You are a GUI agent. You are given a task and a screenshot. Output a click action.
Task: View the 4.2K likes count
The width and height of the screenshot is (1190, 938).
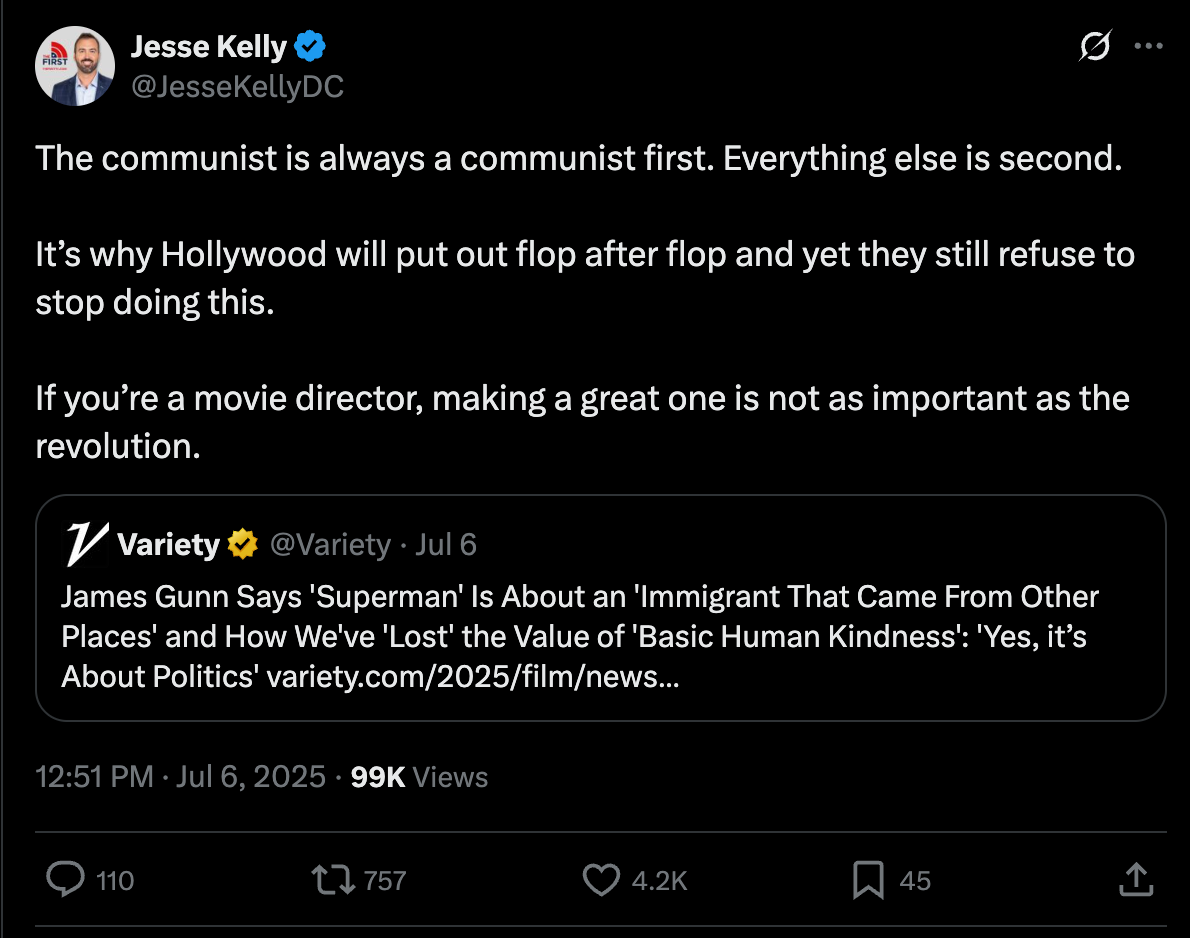658,880
